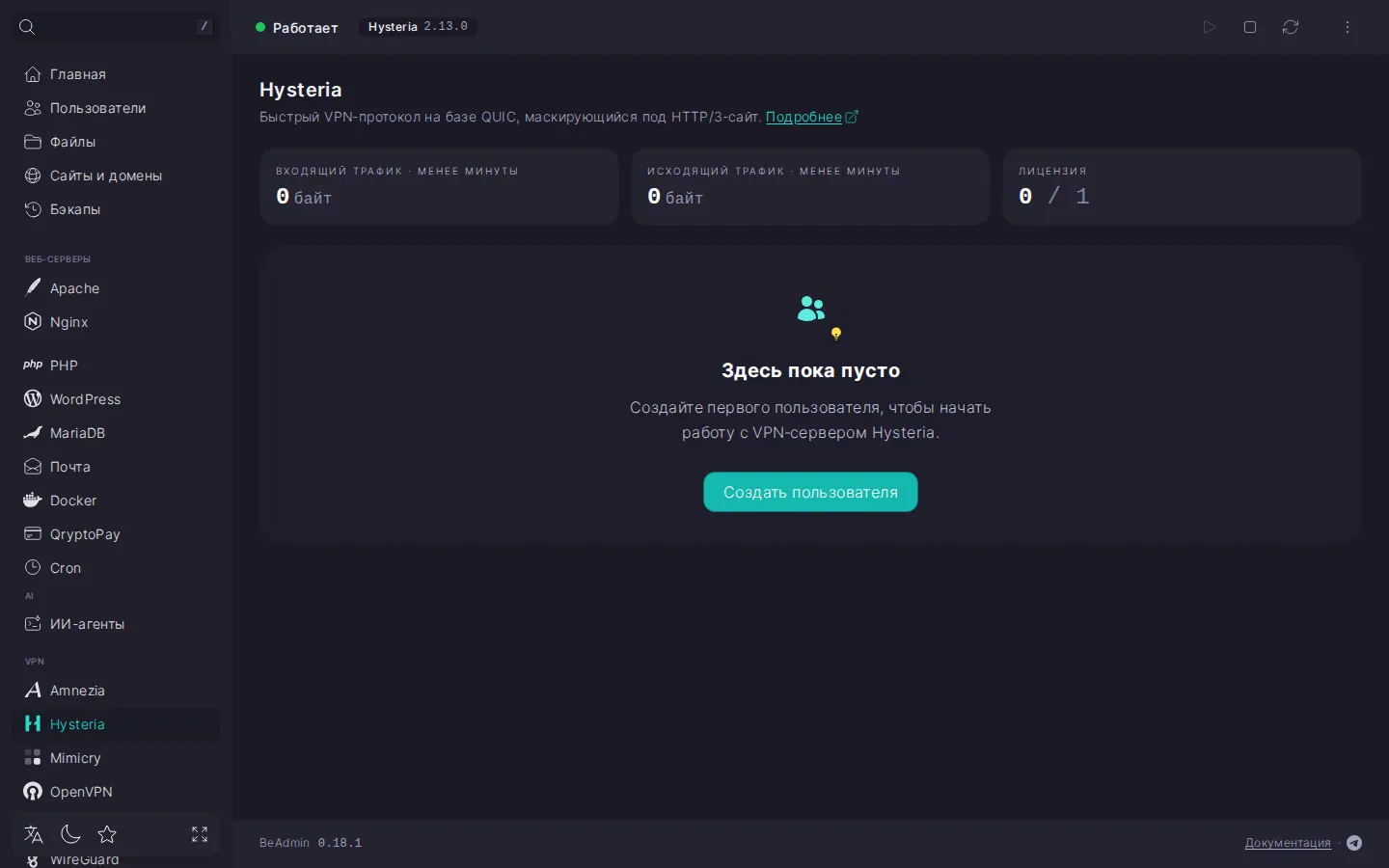The height and width of the screenshot is (868, 1389).
Task: Stop the Hysteria service square button
Action: coord(1250,27)
